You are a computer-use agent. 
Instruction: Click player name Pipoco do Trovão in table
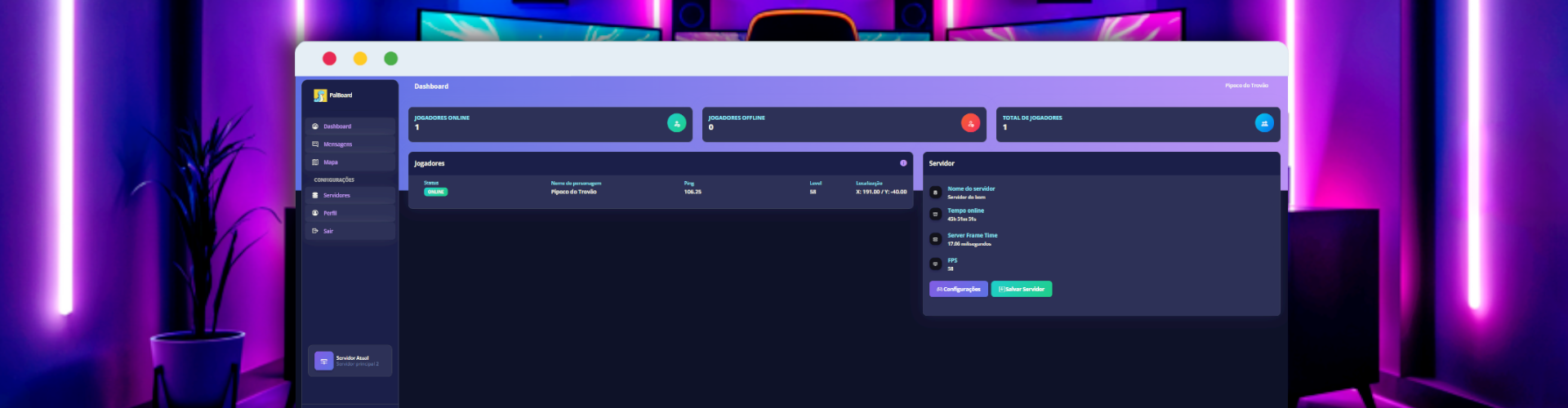tap(574, 193)
